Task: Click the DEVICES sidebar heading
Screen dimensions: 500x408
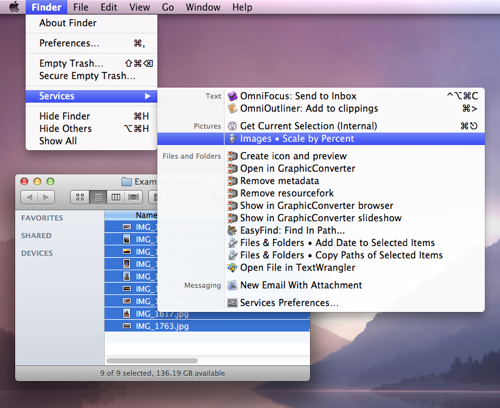Action: [x=37, y=253]
